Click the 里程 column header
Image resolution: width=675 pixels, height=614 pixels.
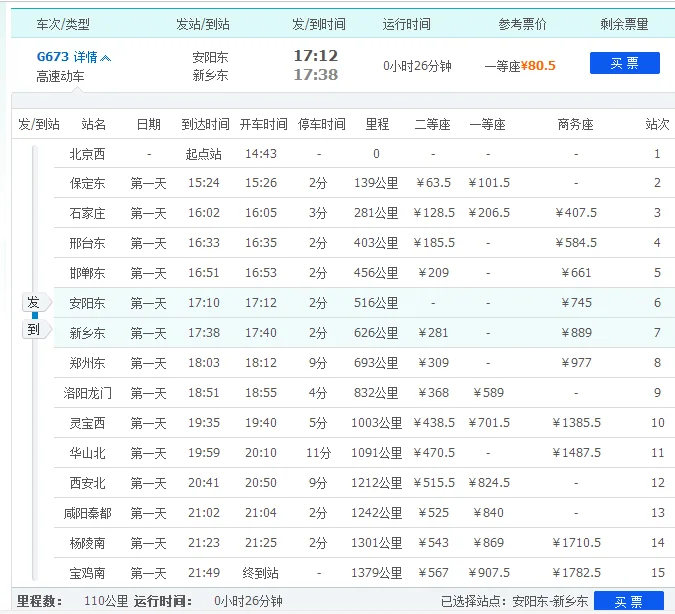(x=377, y=124)
